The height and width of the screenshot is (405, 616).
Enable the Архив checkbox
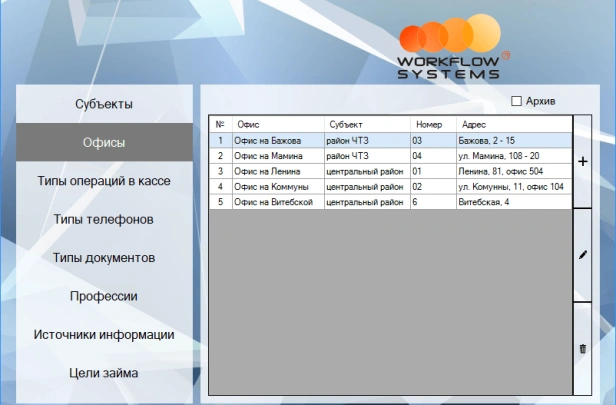point(517,101)
